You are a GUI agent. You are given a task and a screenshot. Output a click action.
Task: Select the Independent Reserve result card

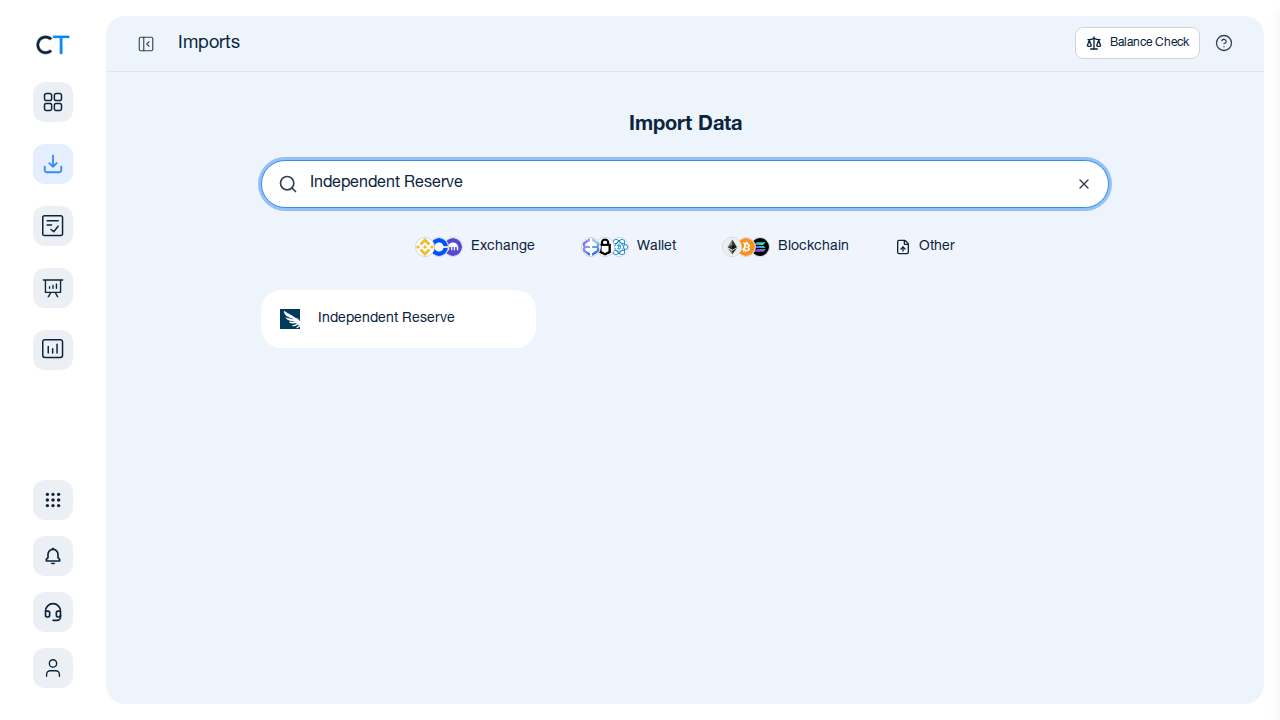[398, 319]
